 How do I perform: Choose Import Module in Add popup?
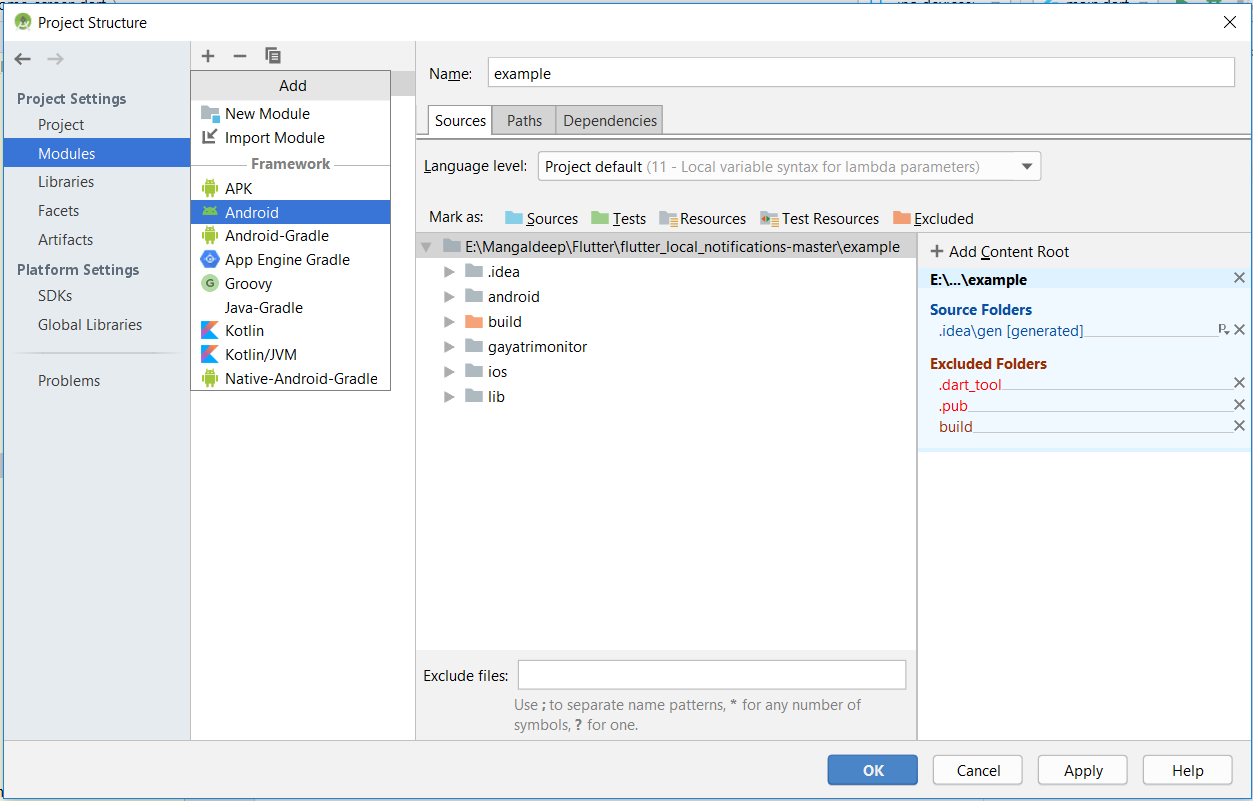[290, 138]
